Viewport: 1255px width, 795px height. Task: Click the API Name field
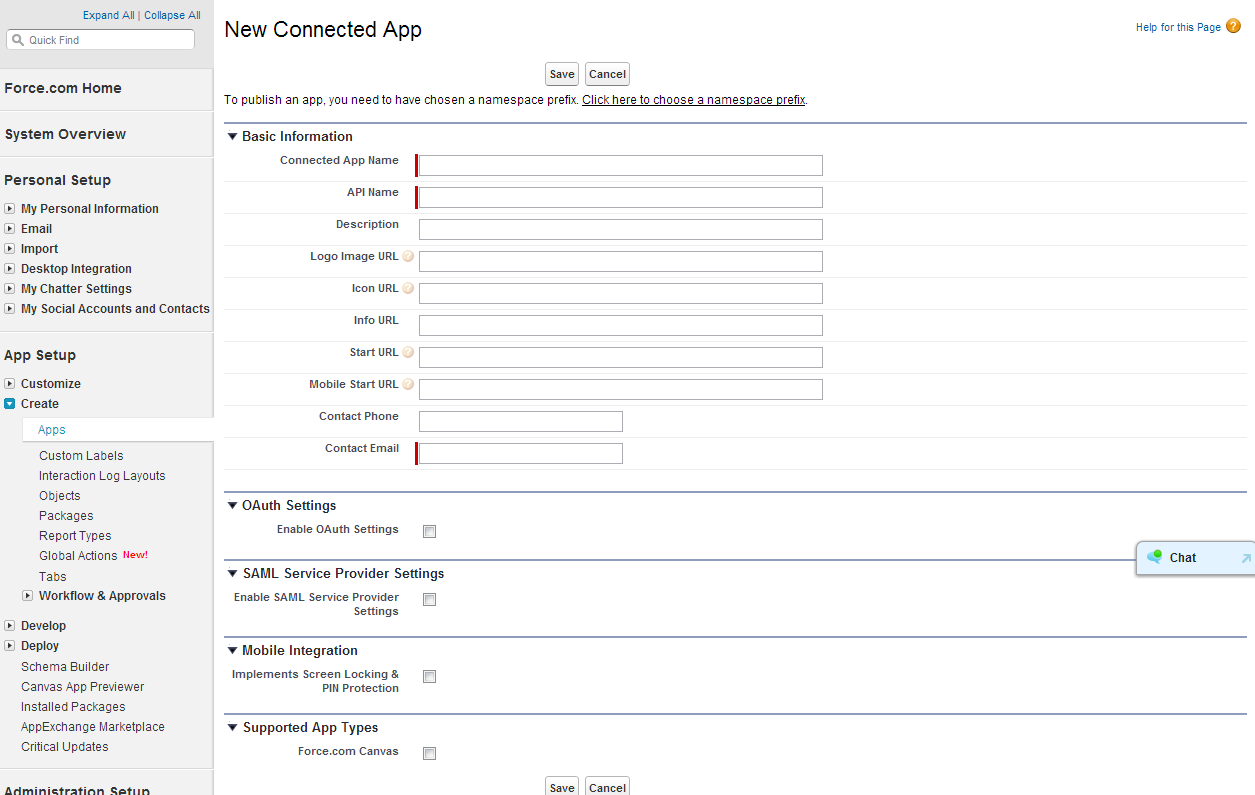point(620,197)
